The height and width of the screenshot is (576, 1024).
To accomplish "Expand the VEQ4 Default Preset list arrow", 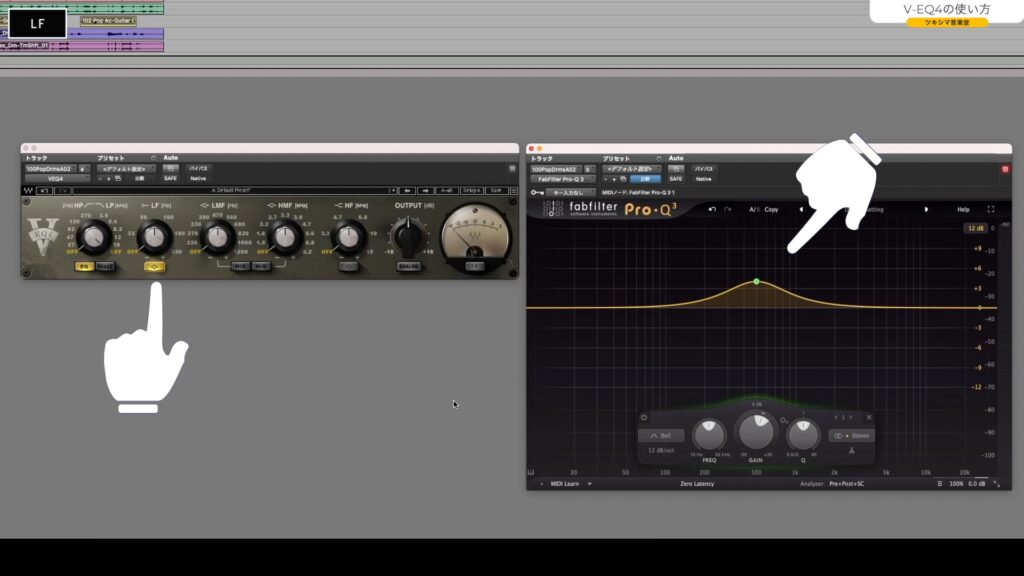I will pyautogui.click(x=393, y=191).
